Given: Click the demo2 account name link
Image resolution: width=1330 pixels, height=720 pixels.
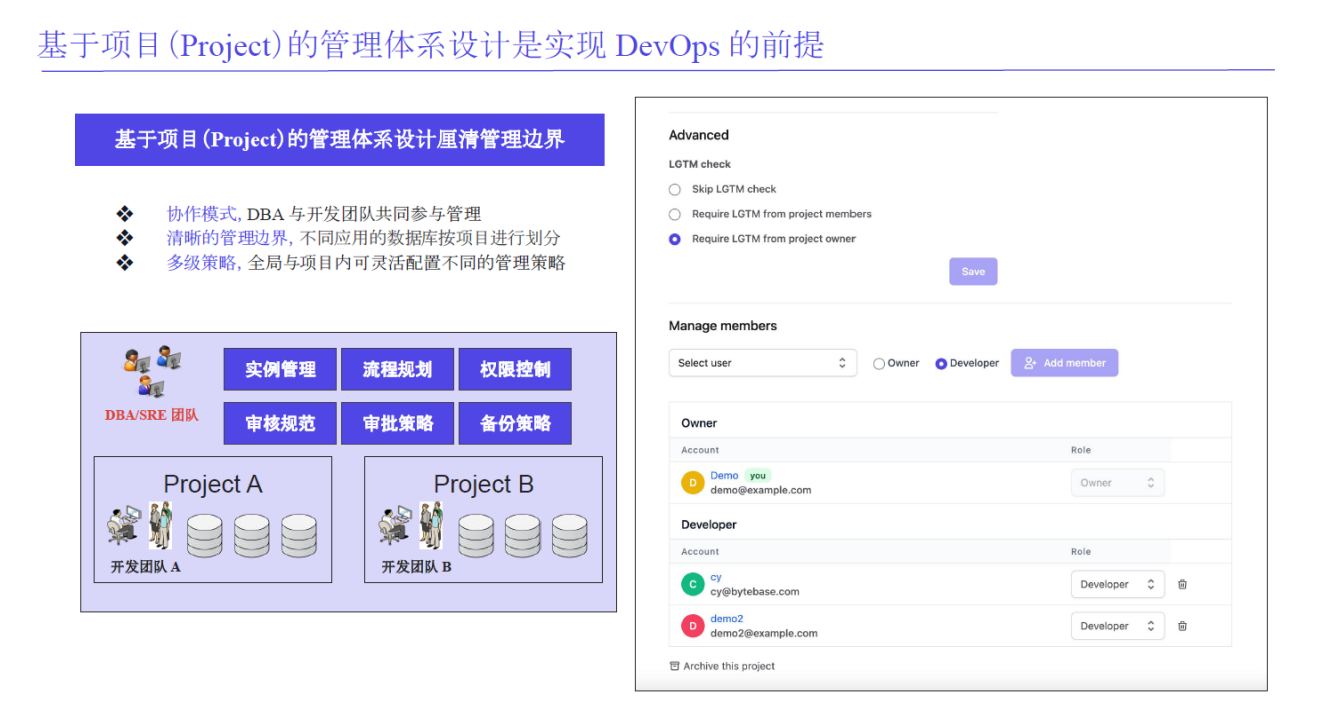Looking at the screenshot, I should (727, 619).
